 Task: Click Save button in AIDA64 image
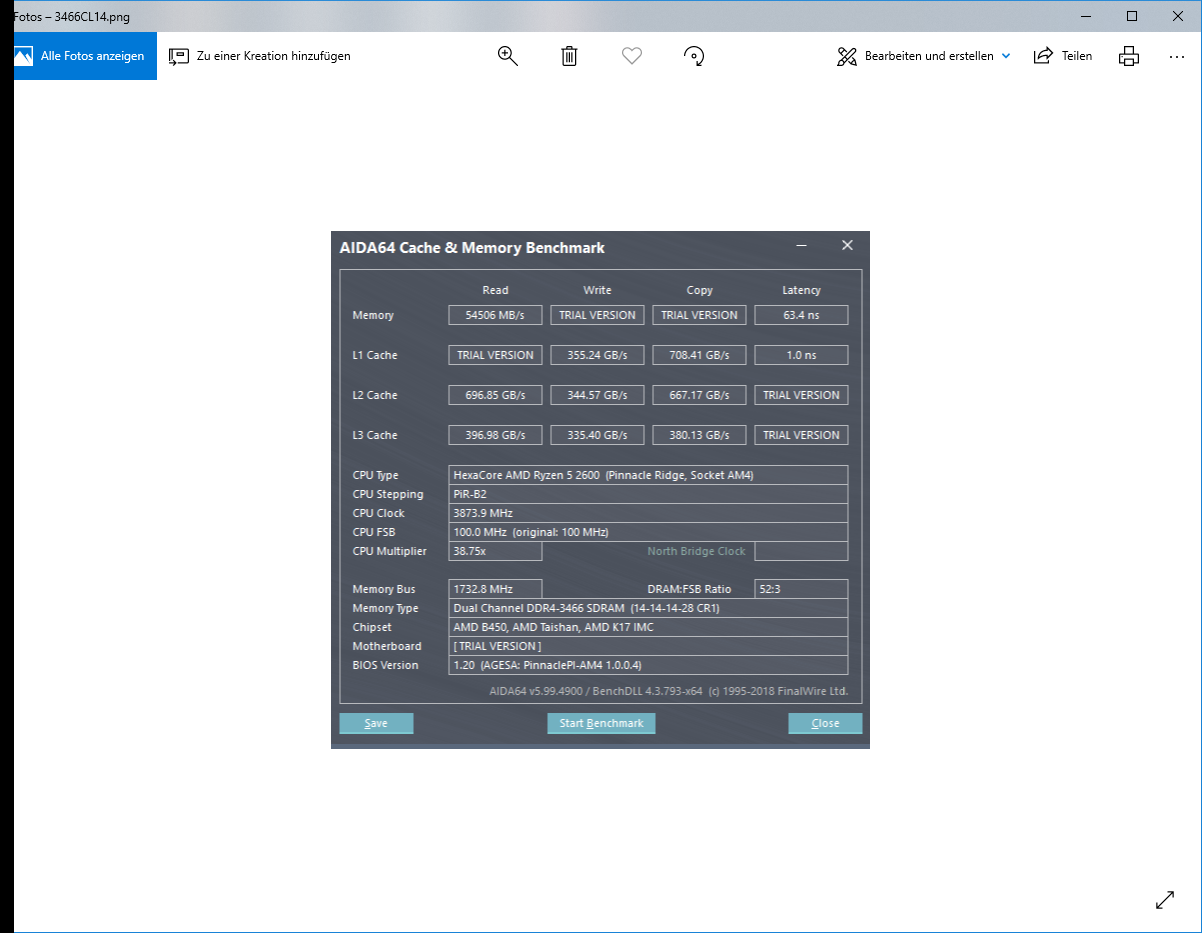[376, 723]
